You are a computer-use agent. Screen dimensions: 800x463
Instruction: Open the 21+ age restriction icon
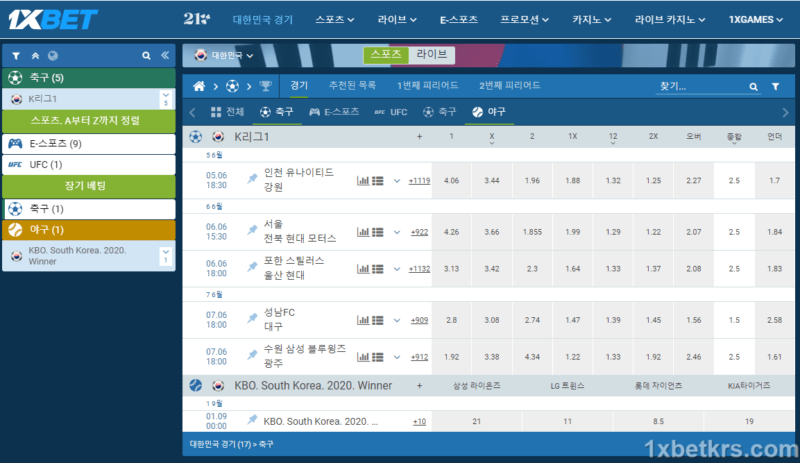(196, 19)
